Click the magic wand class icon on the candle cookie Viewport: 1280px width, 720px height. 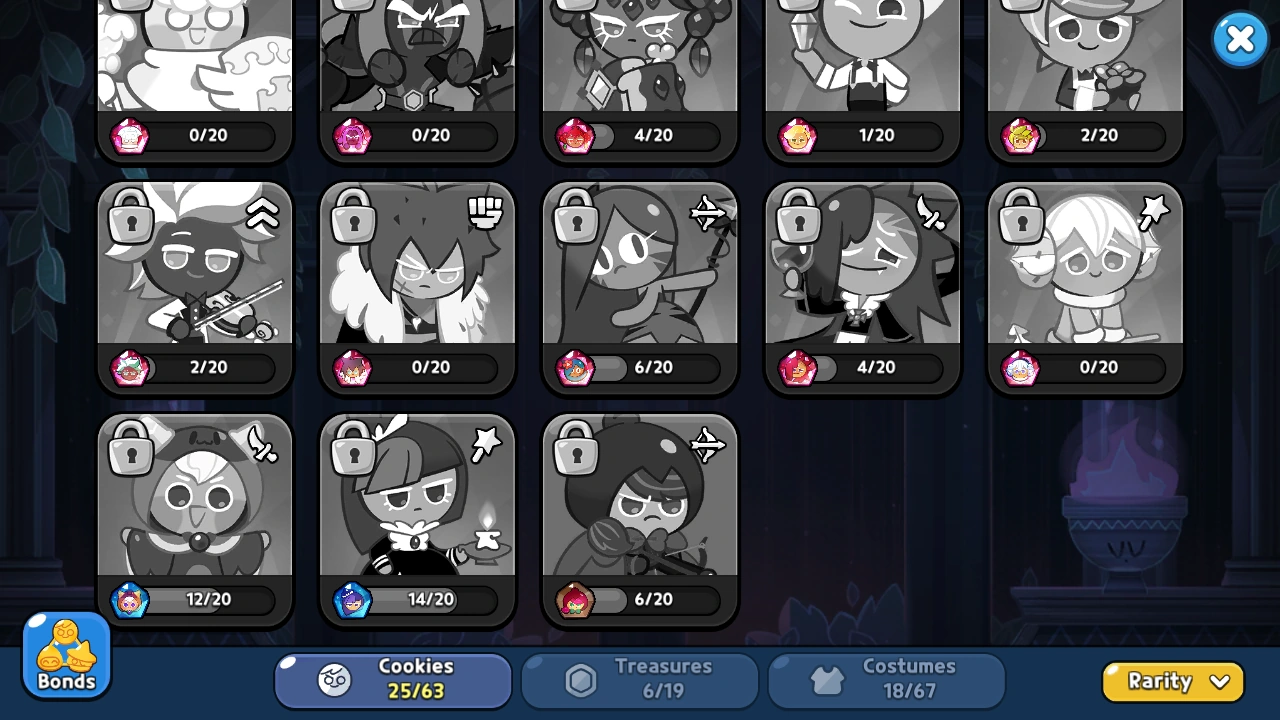click(x=485, y=445)
